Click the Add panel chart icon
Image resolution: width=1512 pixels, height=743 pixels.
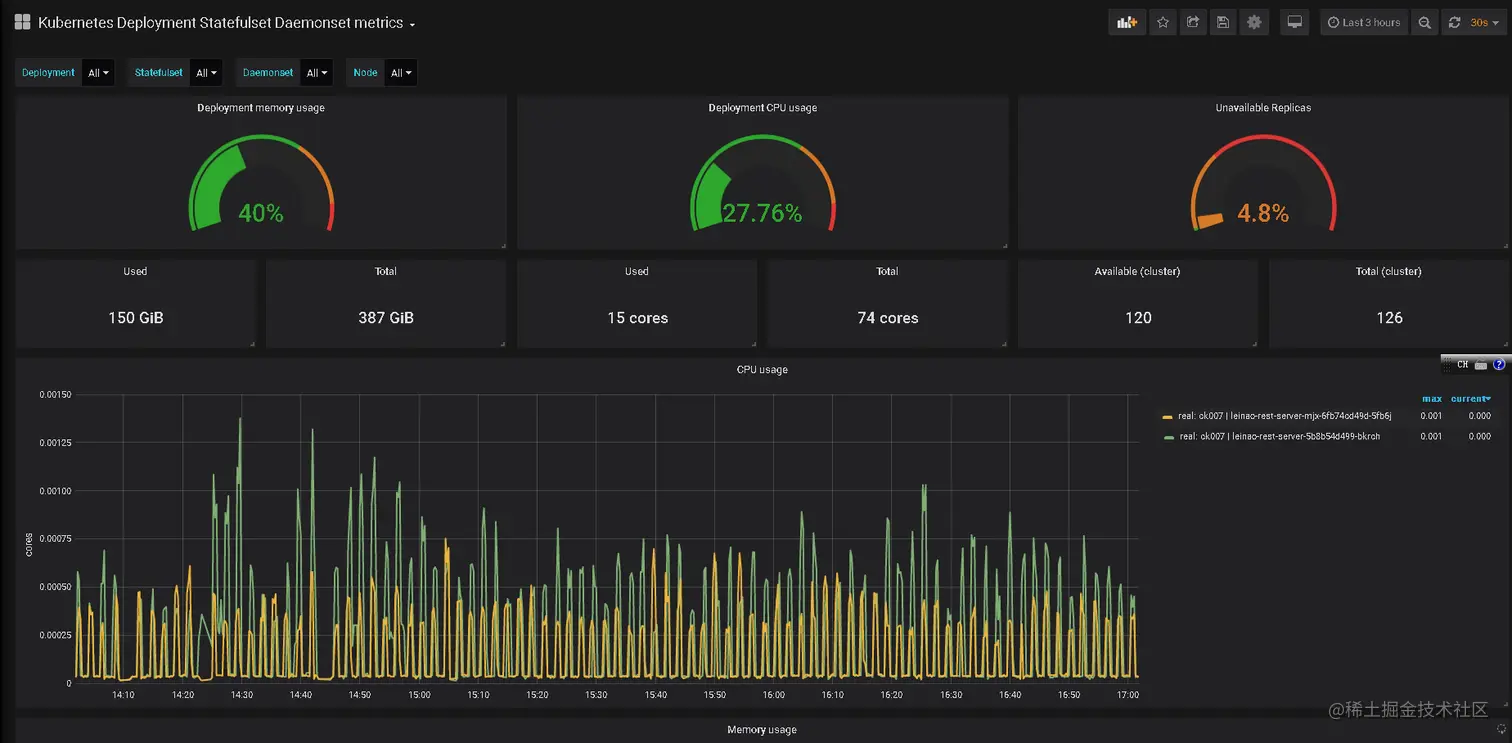[x=1127, y=22]
